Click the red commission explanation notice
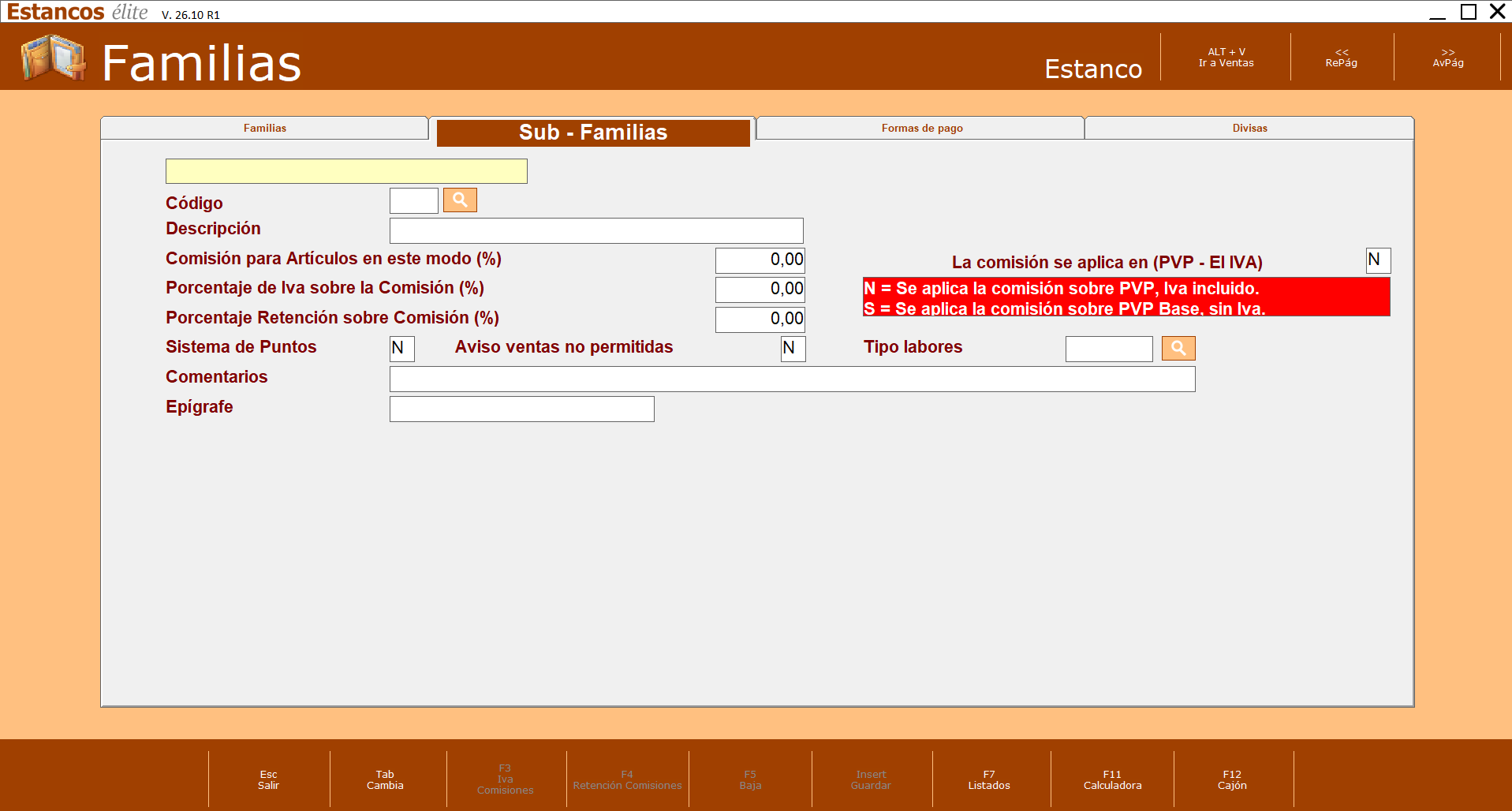This screenshot has width=1512, height=811. pyautogui.click(x=1126, y=297)
